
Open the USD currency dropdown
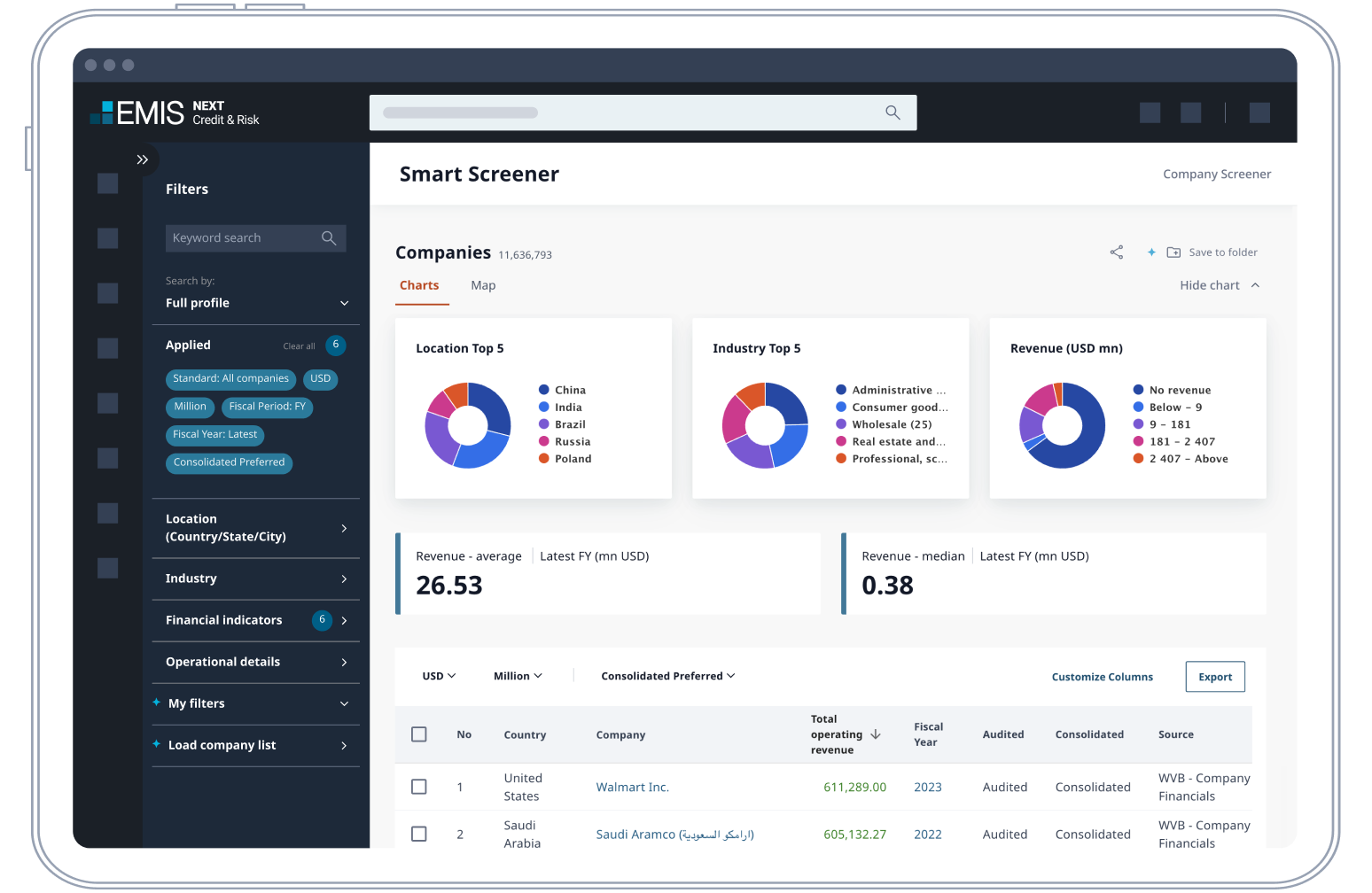[439, 676]
